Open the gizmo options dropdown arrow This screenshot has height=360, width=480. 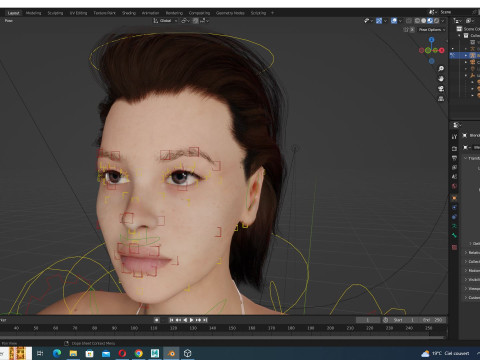tap(385, 21)
